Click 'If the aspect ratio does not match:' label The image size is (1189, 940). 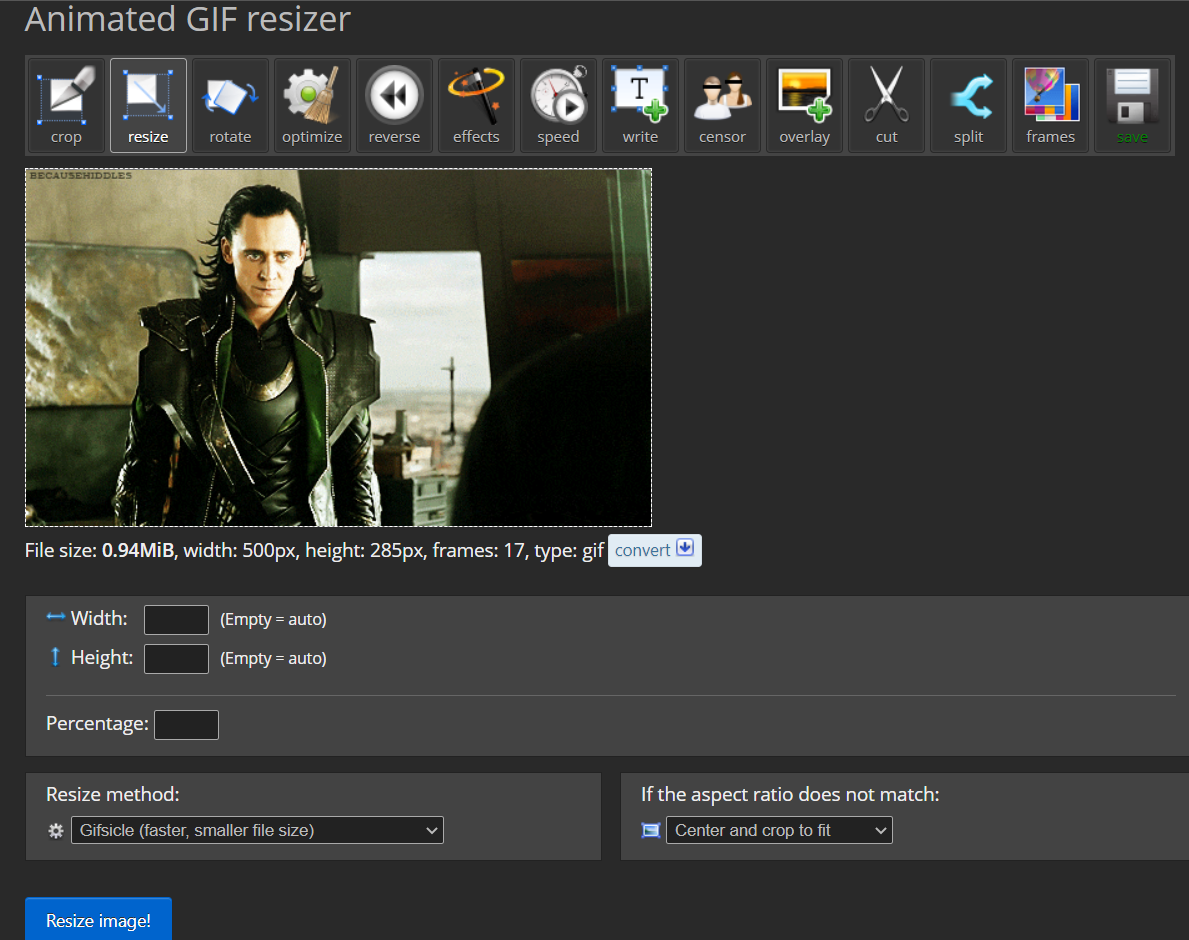coord(790,794)
